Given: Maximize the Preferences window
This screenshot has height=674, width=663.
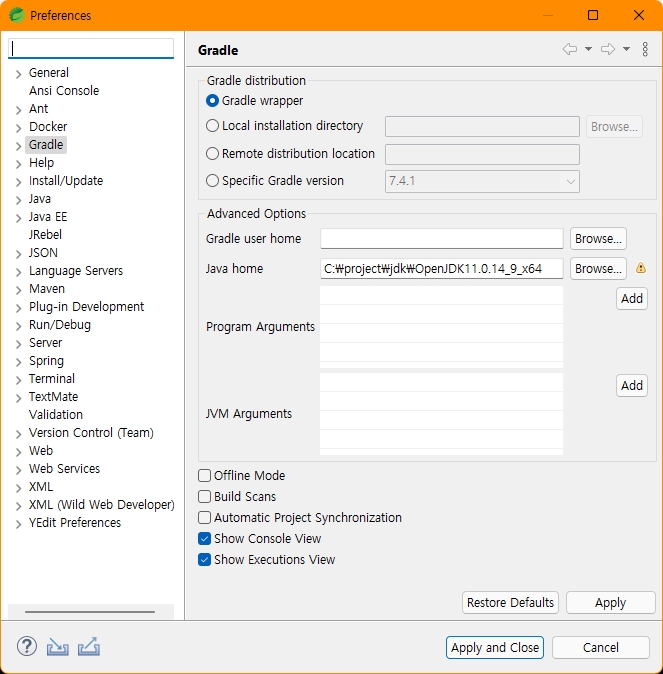Looking at the screenshot, I should coord(593,15).
